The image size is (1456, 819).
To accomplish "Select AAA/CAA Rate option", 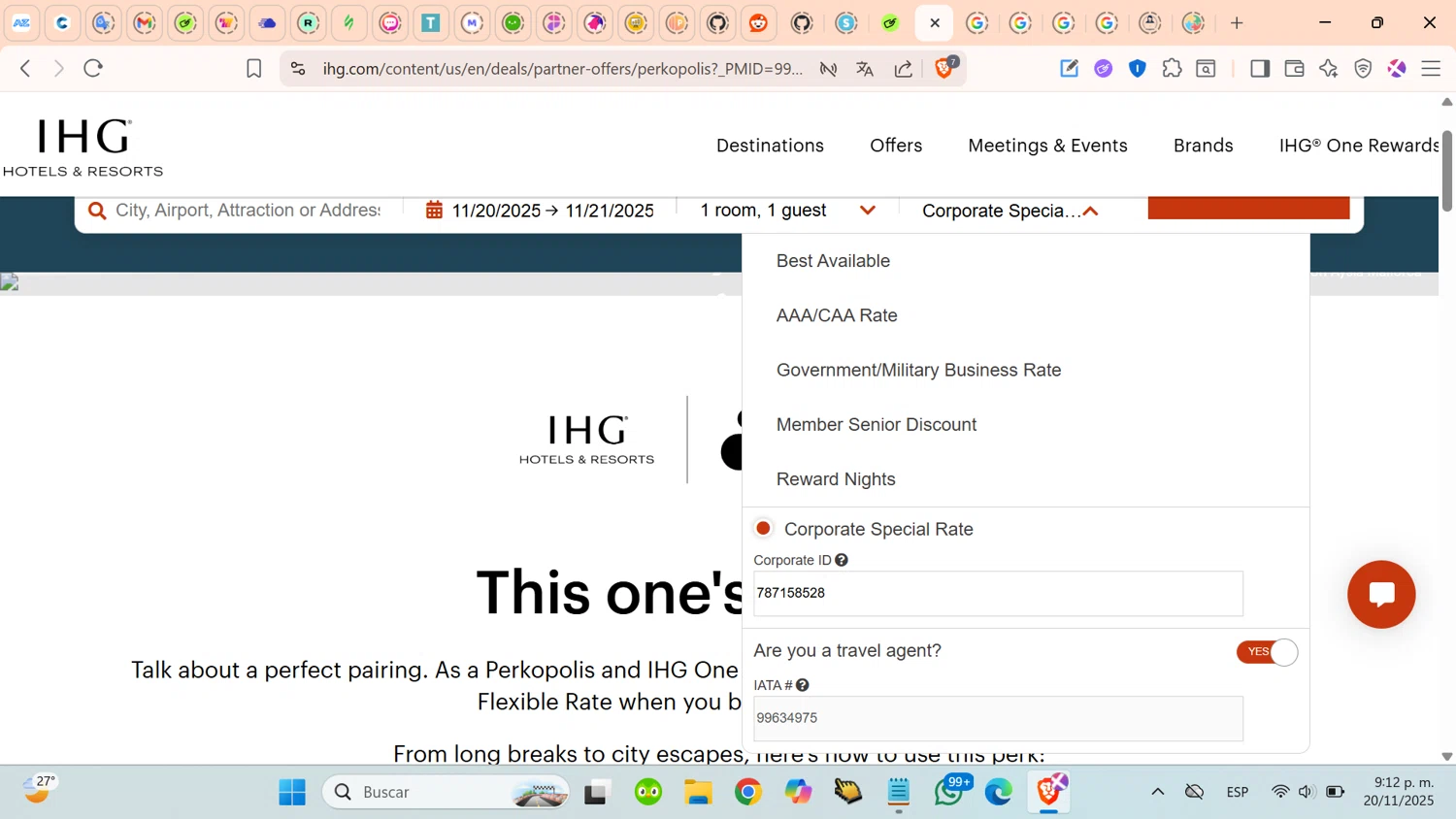I will coord(837,315).
